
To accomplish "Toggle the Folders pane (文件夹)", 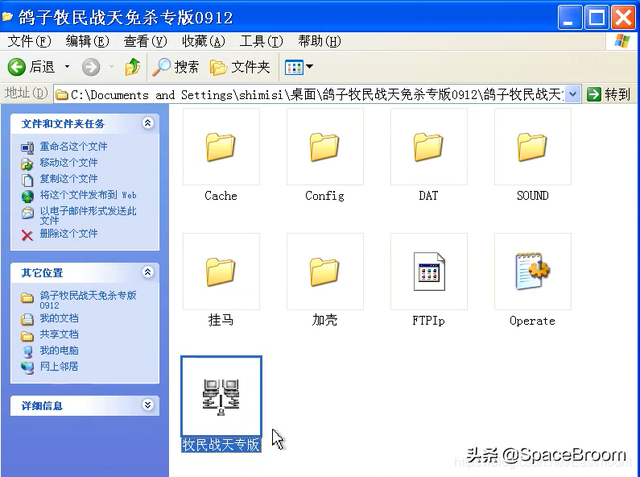I will click(240, 67).
